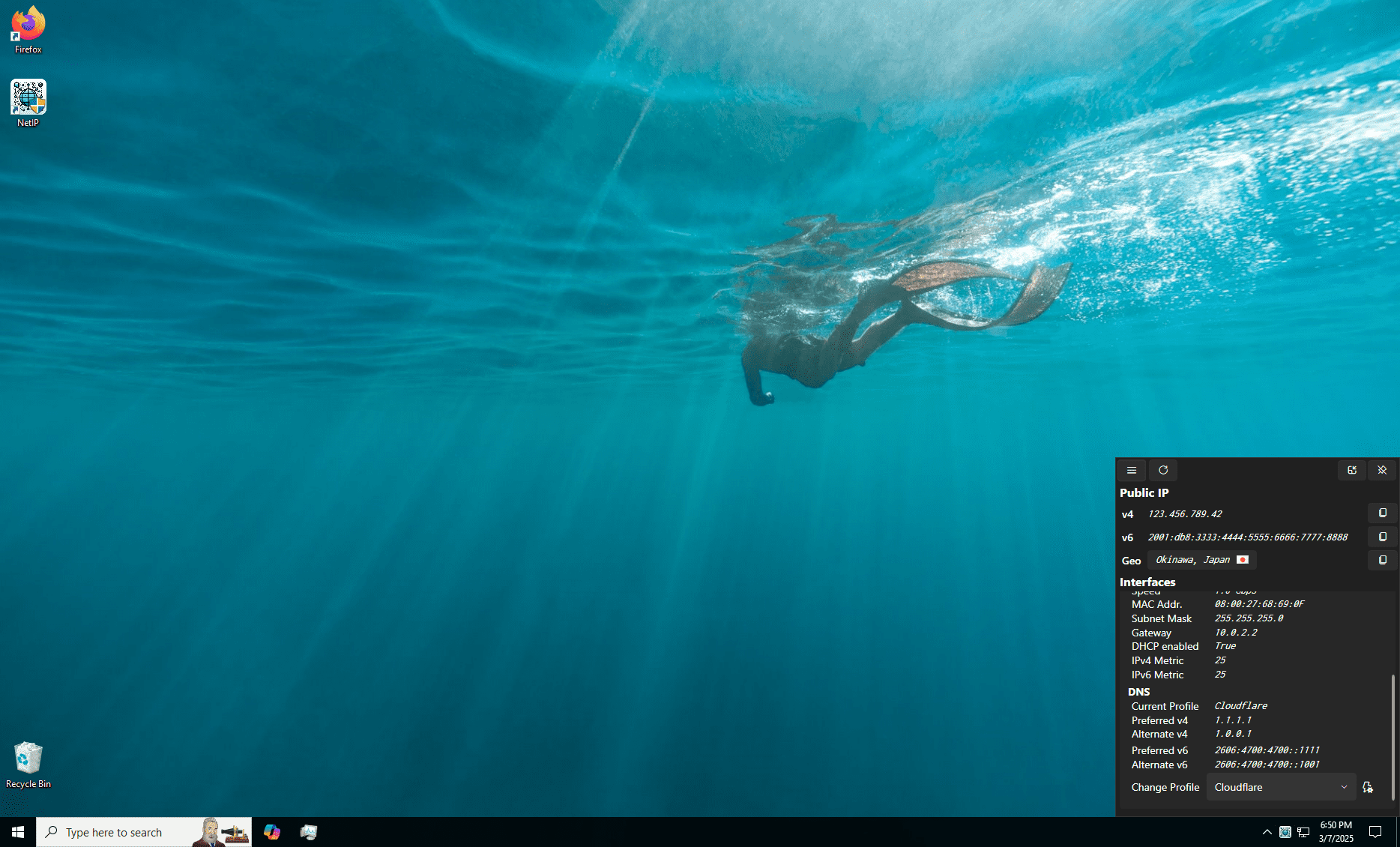Expand the Change Profile Cloudflare dropdown
The image size is (1400, 847).
[x=1282, y=787]
